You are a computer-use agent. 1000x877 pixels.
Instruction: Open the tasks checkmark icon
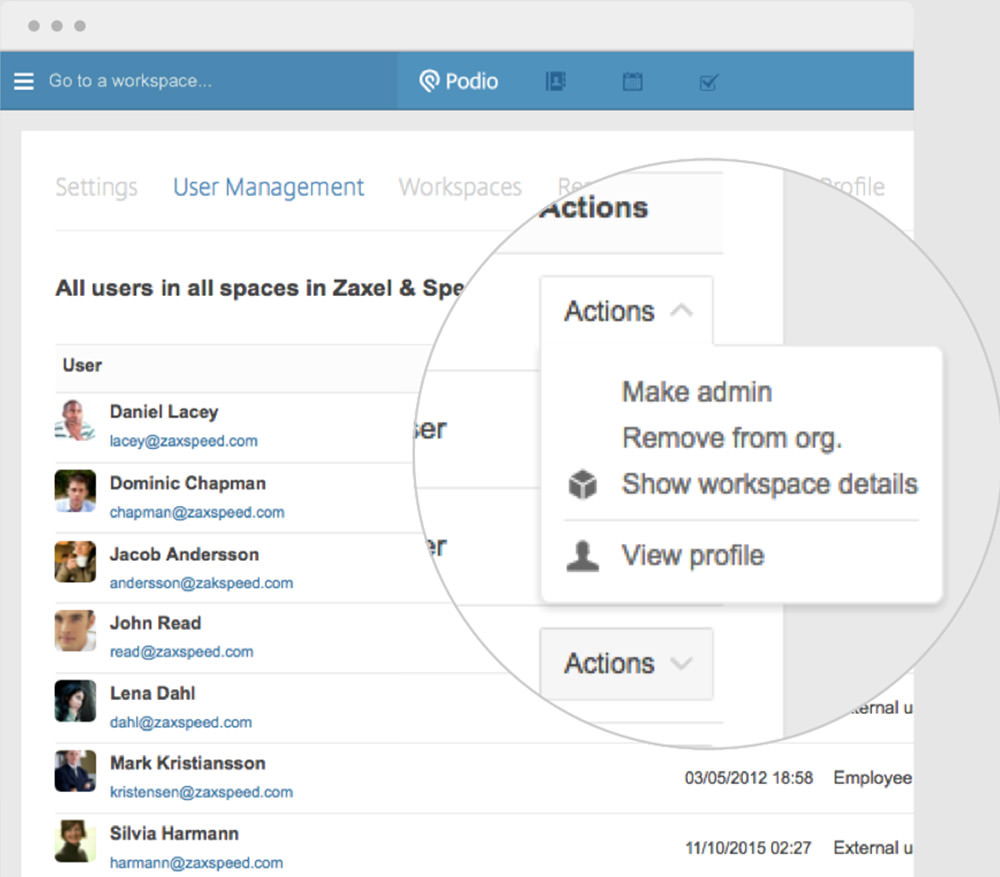709,82
